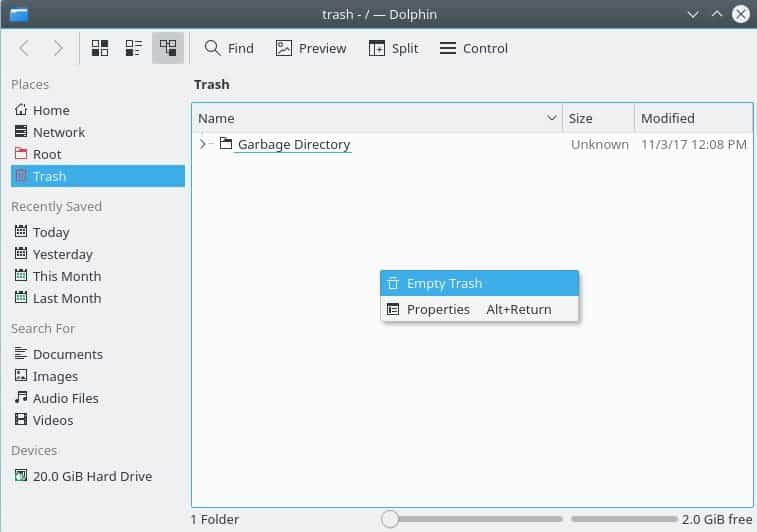Viewport: 757px width, 532px height.
Task: Click the sort arrow in Name column
Action: pos(551,117)
